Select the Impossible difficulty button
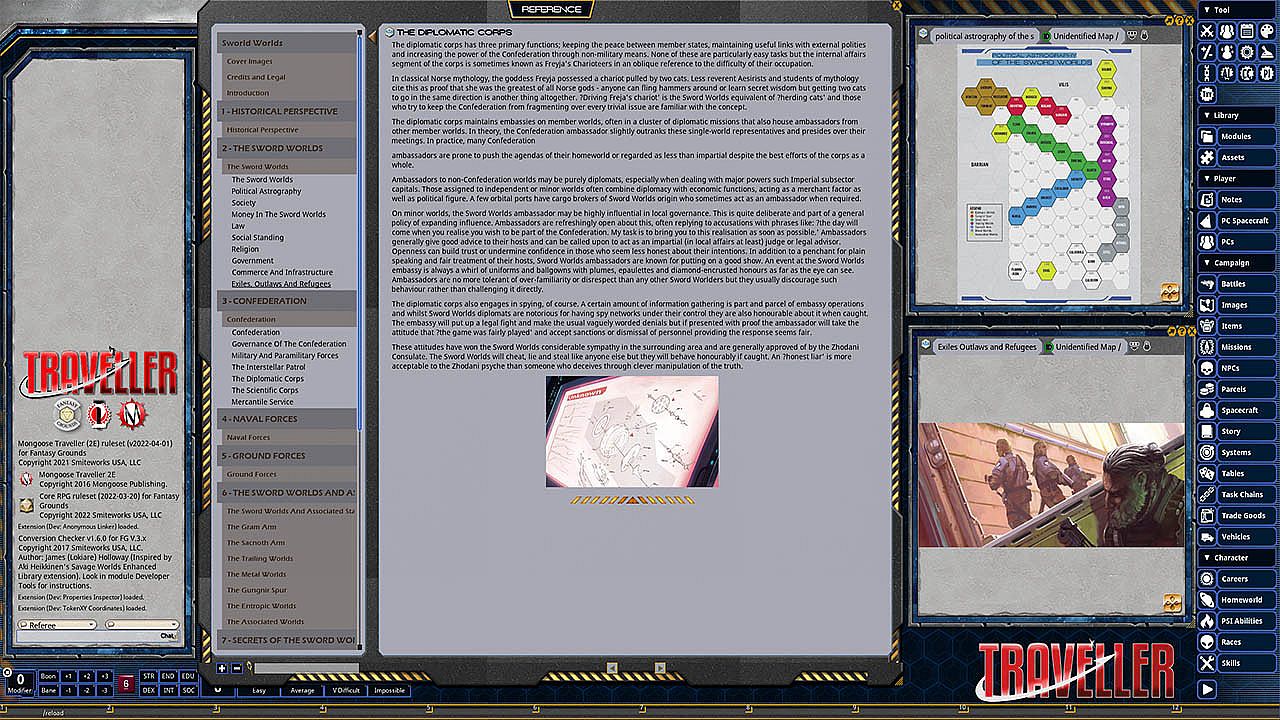This screenshot has height=720, width=1280. 389,690
